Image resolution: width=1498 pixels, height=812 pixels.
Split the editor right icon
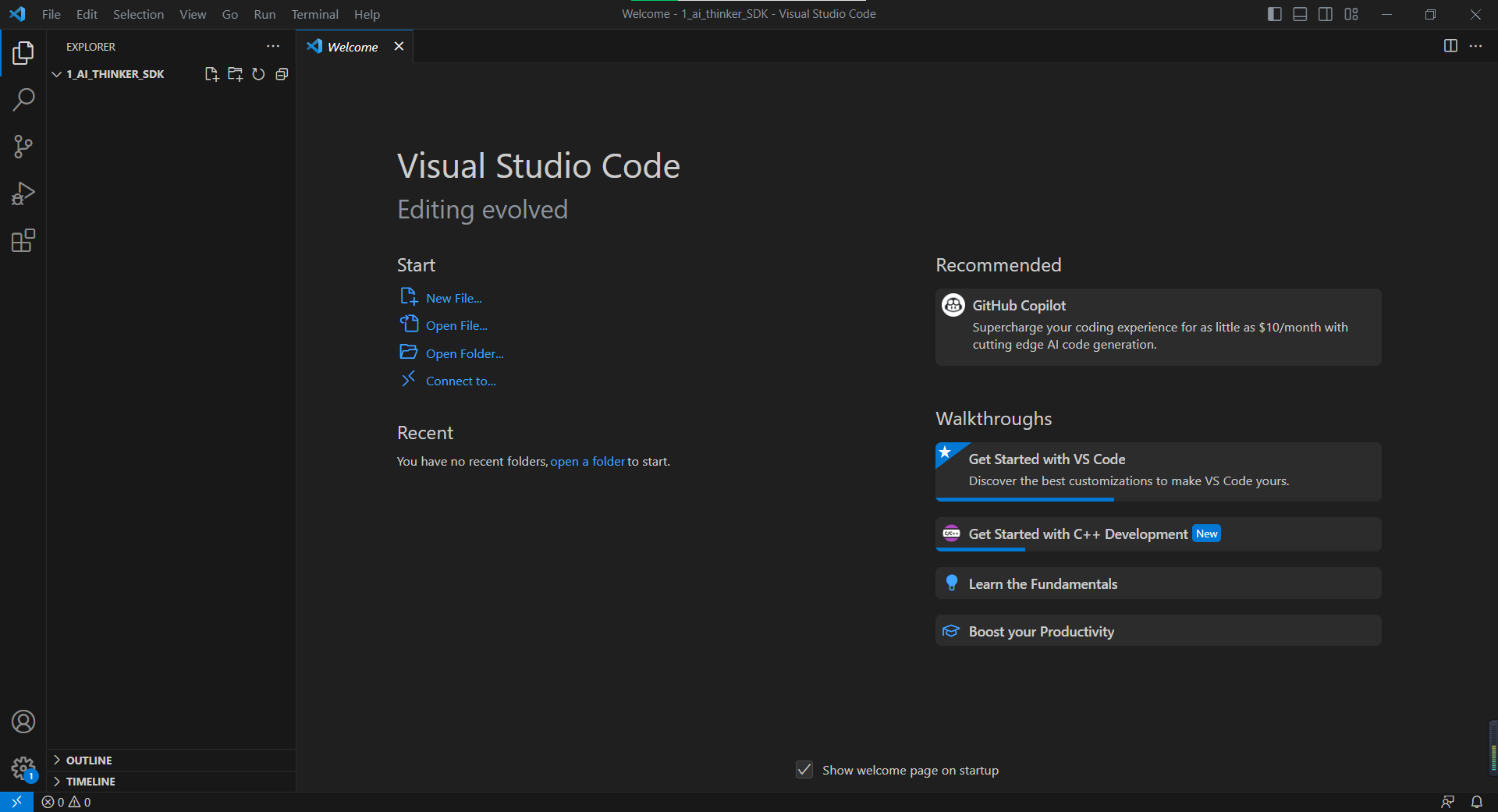(x=1450, y=46)
